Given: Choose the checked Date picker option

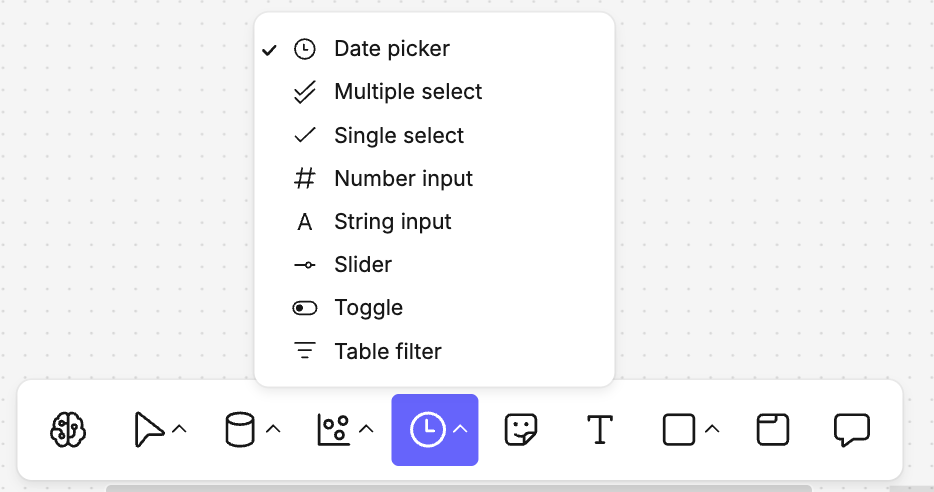Looking at the screenshot, I should [x=391, y=48].
